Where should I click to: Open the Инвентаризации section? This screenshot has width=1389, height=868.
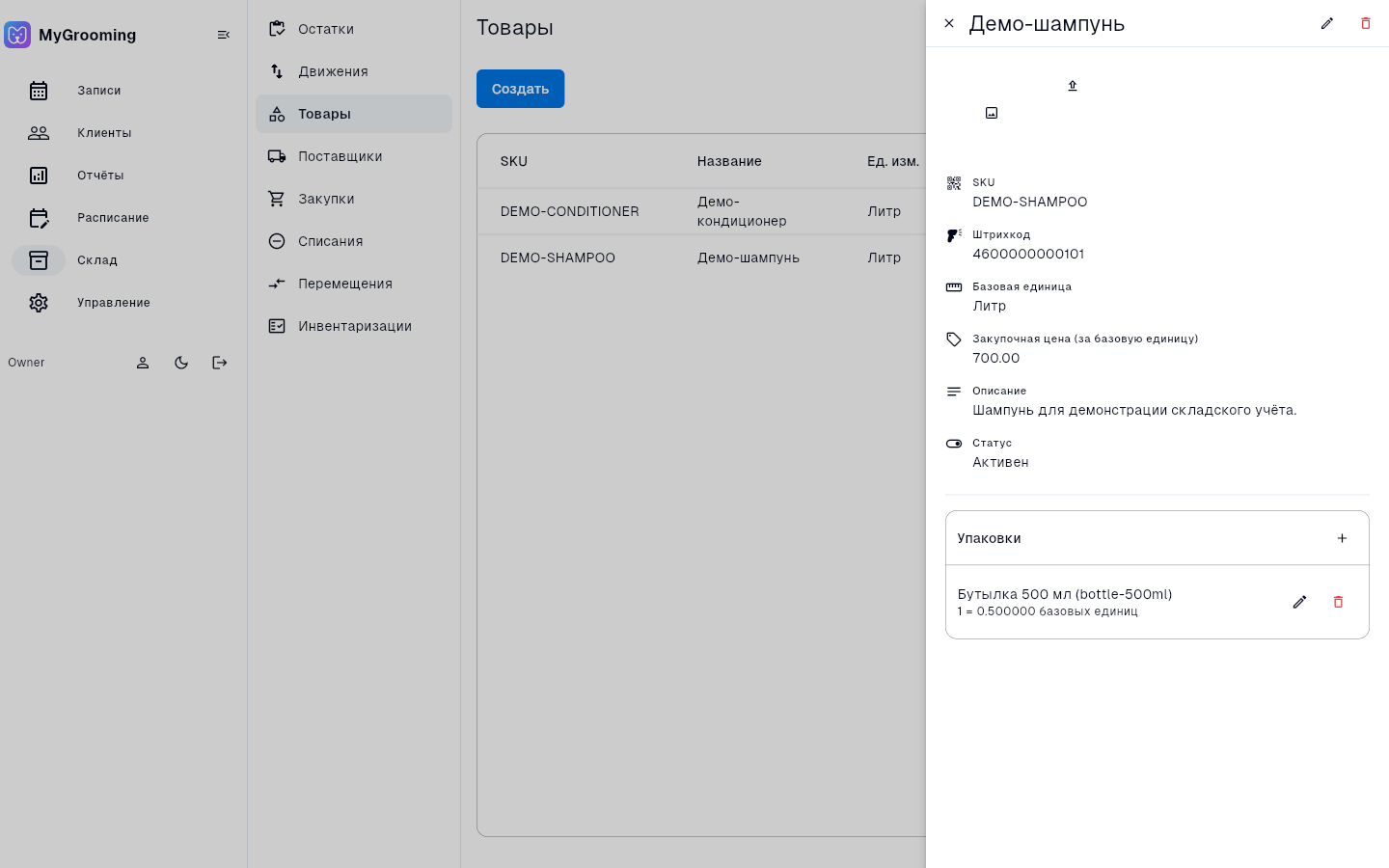354,326
